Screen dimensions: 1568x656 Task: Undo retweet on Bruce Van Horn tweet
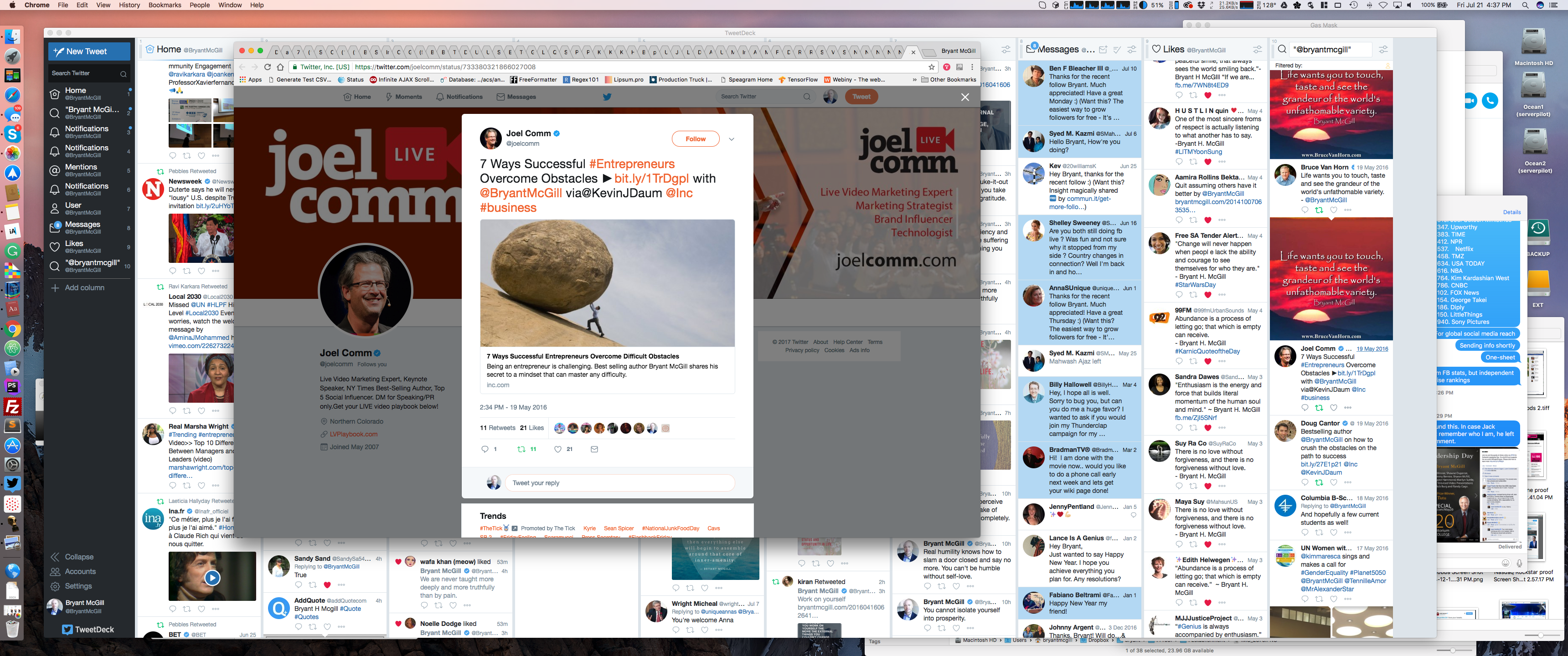1318,210
